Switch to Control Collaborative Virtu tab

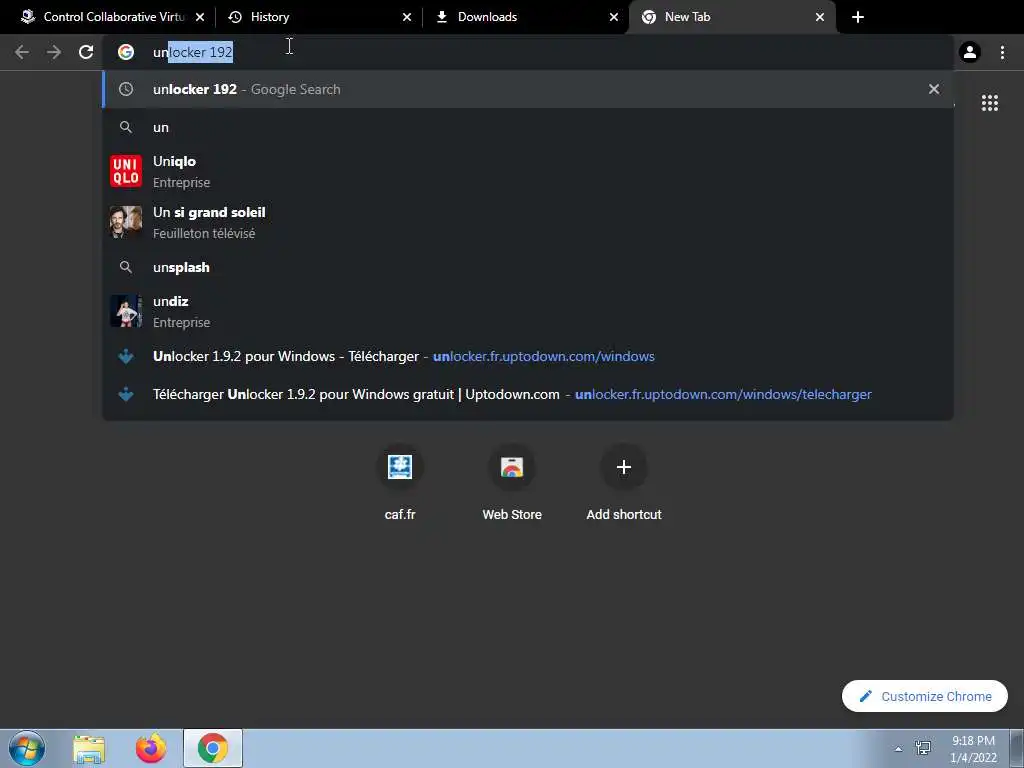(x=111, y=17)
